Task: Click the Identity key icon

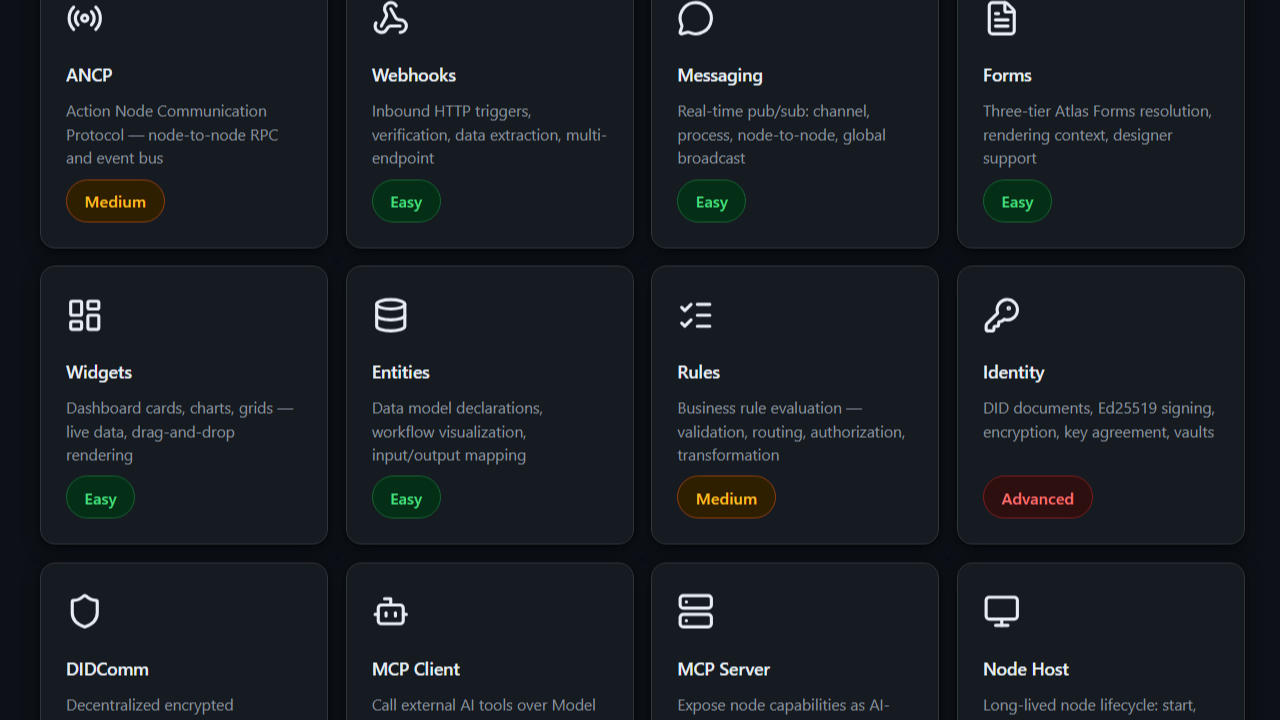Action: click(1001, 315)
